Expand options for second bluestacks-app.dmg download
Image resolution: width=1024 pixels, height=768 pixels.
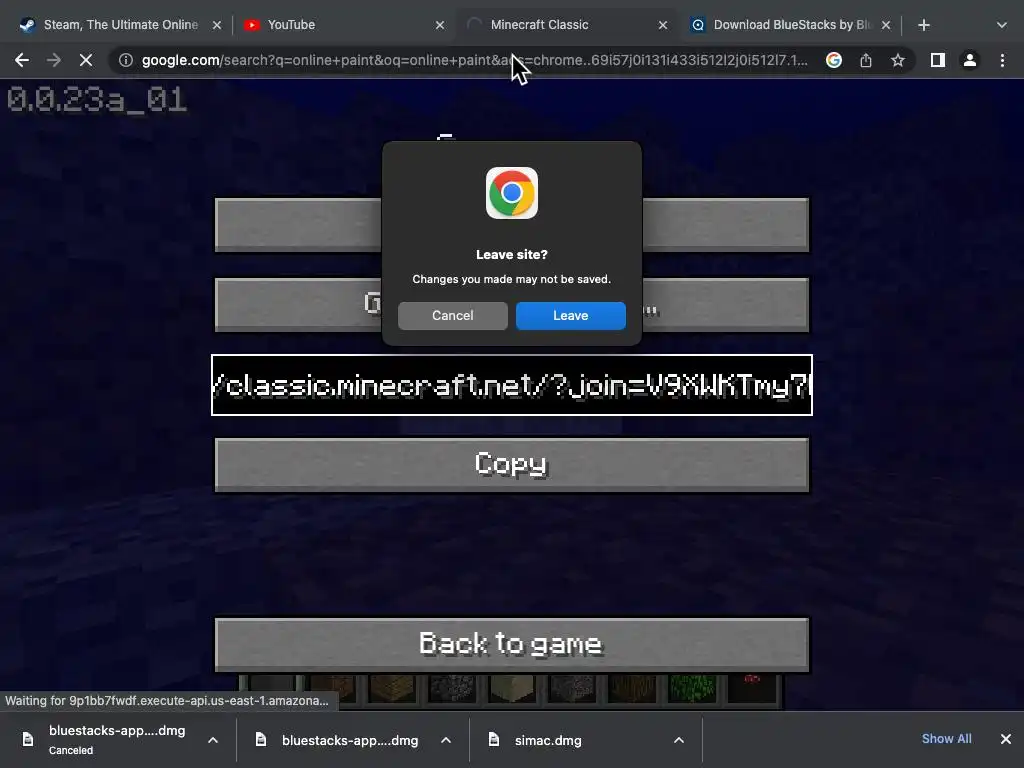[446, 740]
